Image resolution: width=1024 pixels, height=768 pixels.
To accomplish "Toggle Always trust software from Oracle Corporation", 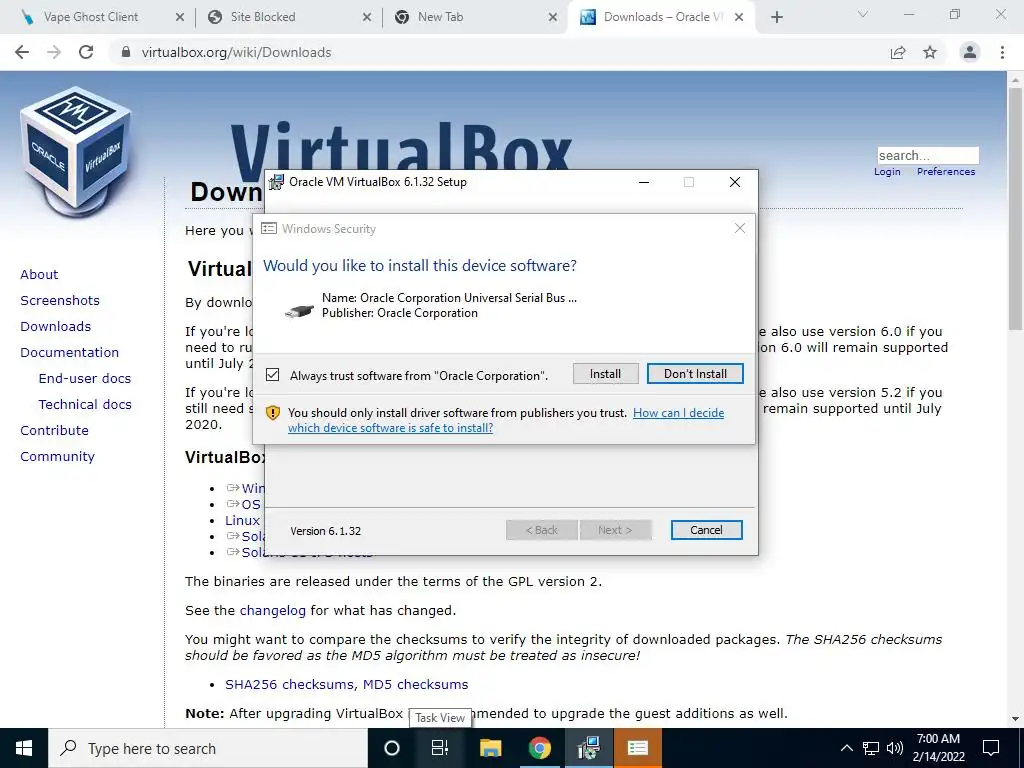I will tap(272, 375).
